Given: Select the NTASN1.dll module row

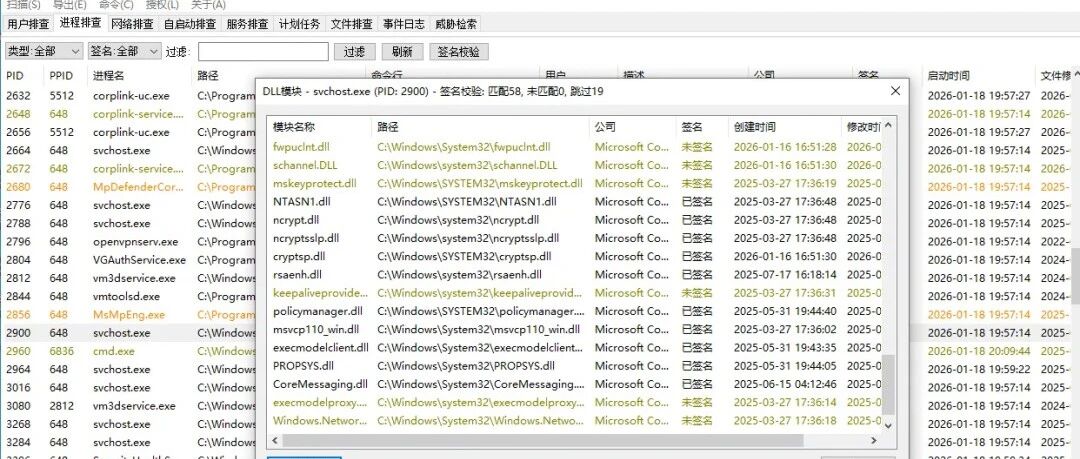Looking at the screenshot, I should [575, 202].
